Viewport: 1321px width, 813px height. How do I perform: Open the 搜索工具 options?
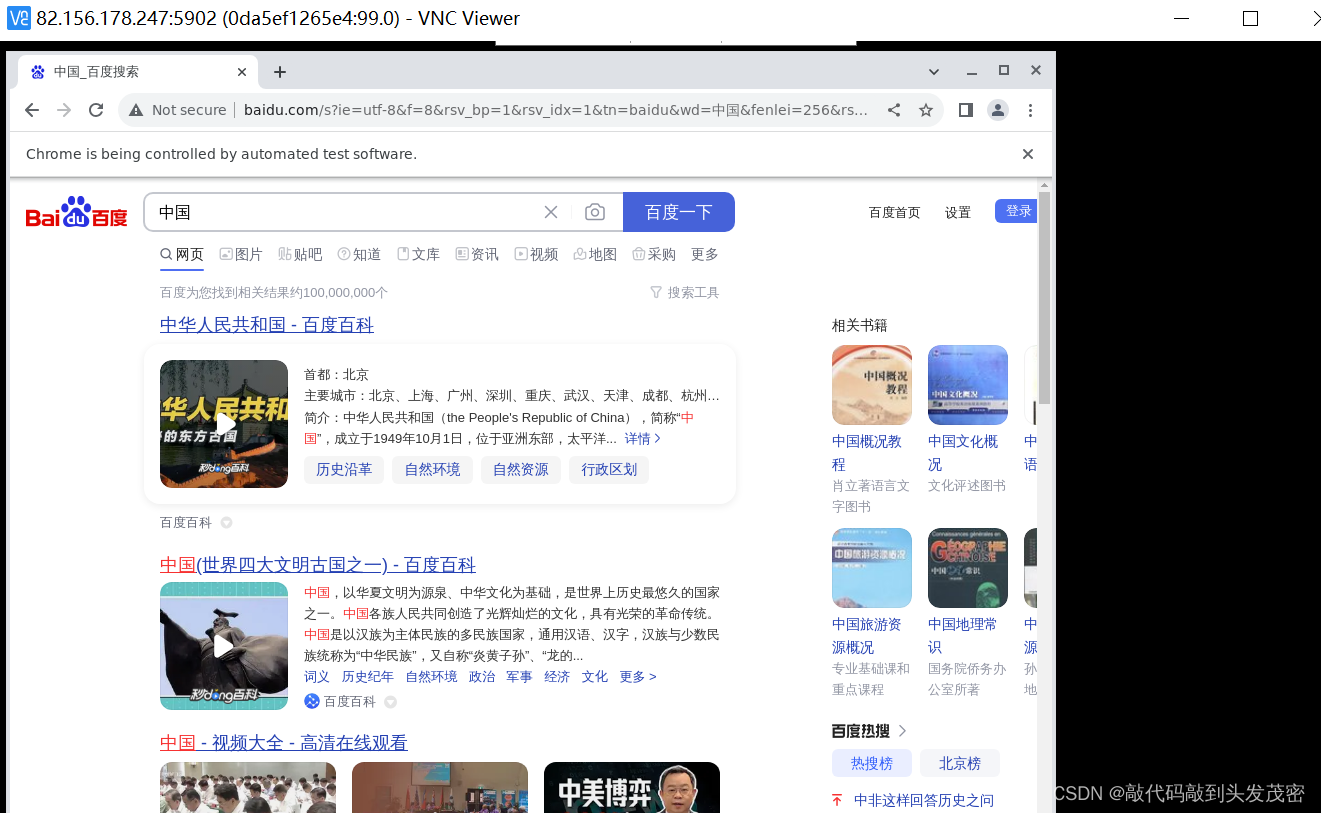[685, 291]
